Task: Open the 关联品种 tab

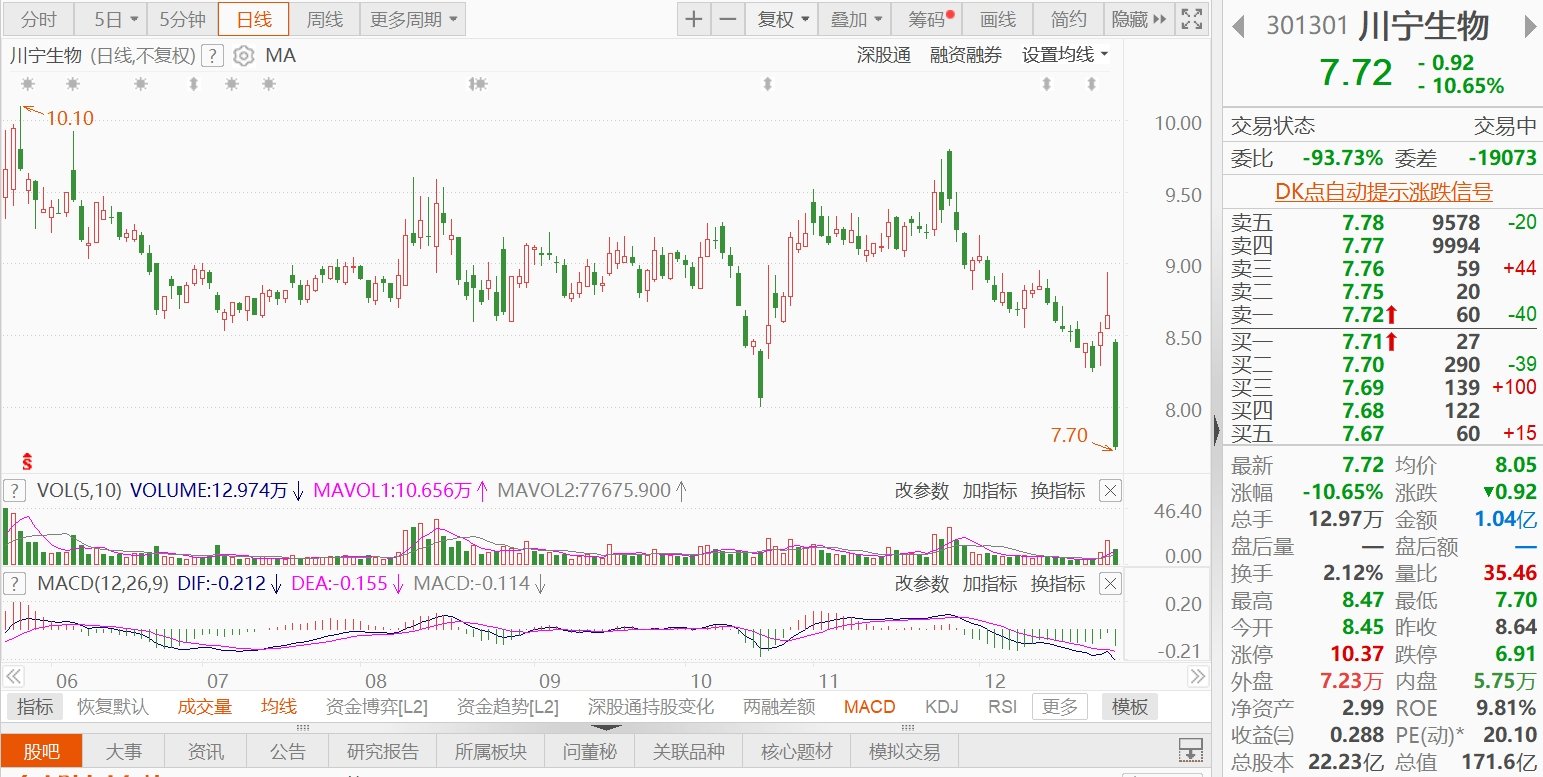Action: point(689,752)
